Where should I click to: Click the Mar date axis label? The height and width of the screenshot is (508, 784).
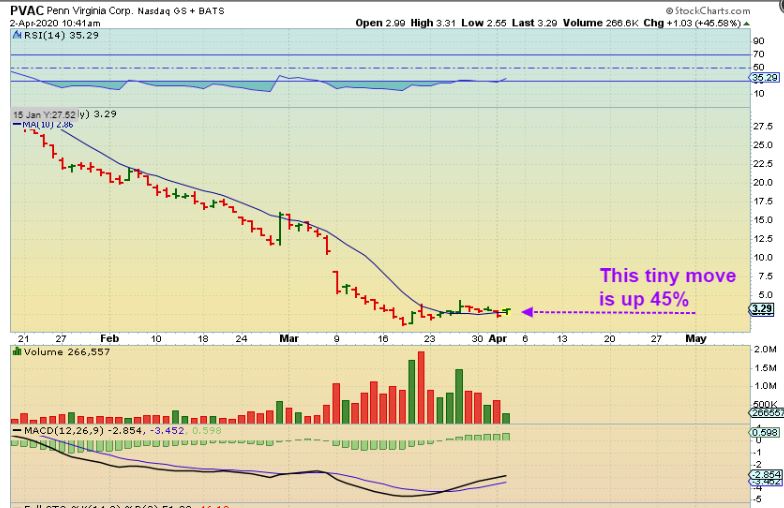tap(288, 338)
